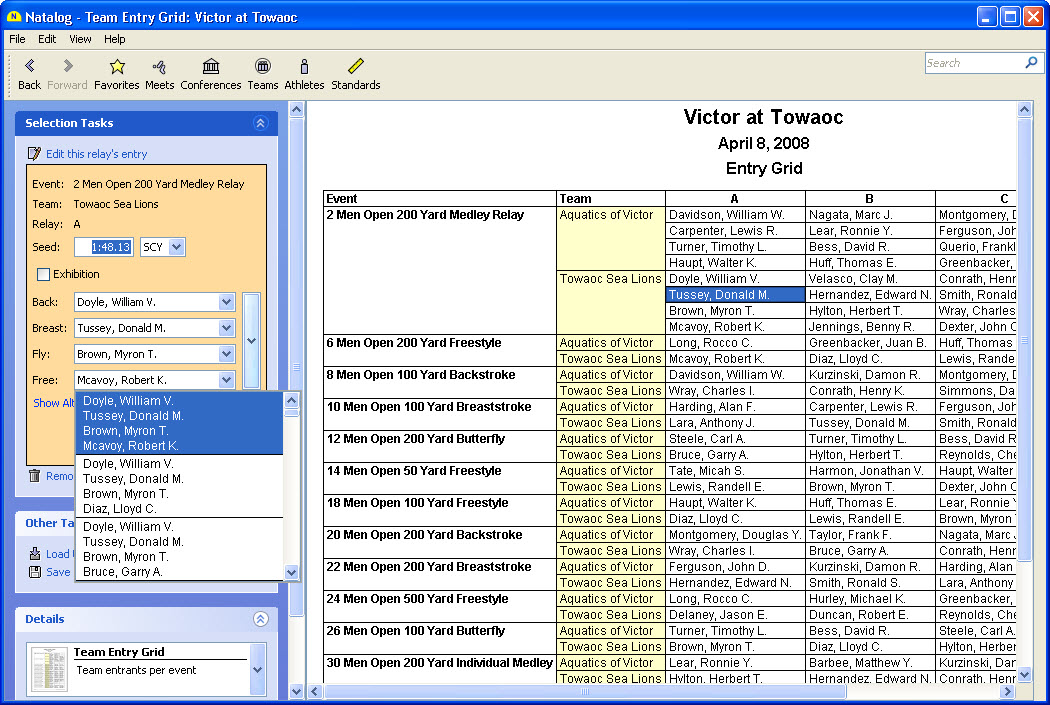The width and height of the screenshot is (1050, 705).
Task: Expand the Back swimmer dropdown
Action: coord(226,302)
